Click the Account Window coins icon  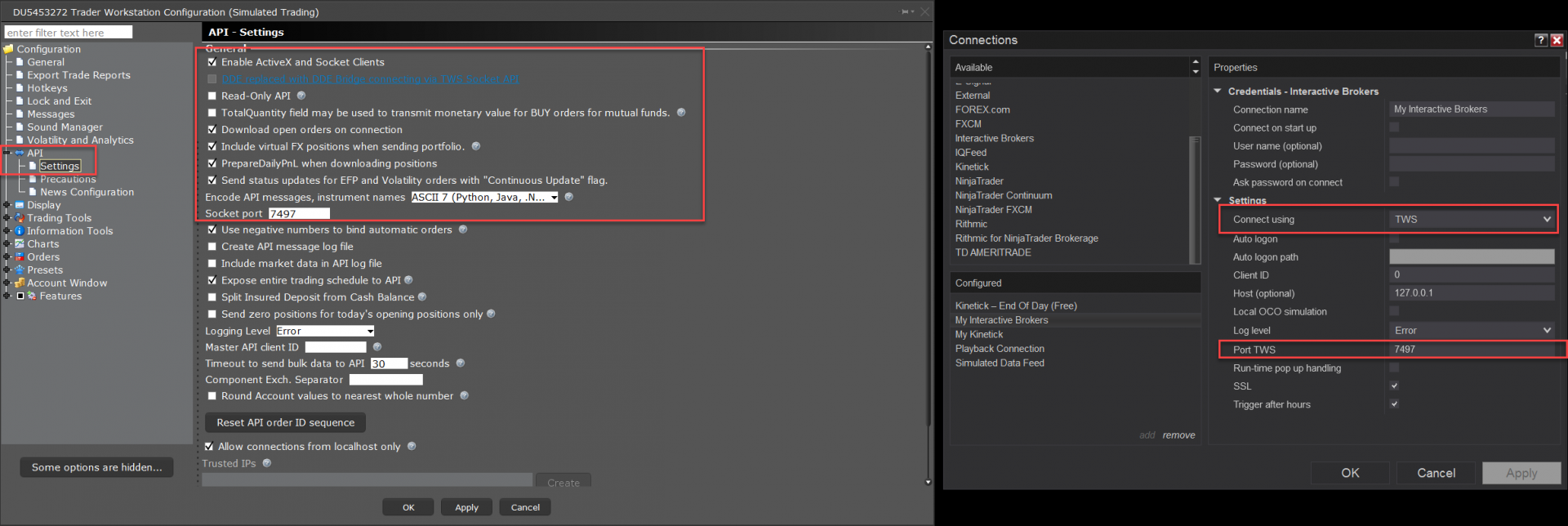[x=20, y=283]
